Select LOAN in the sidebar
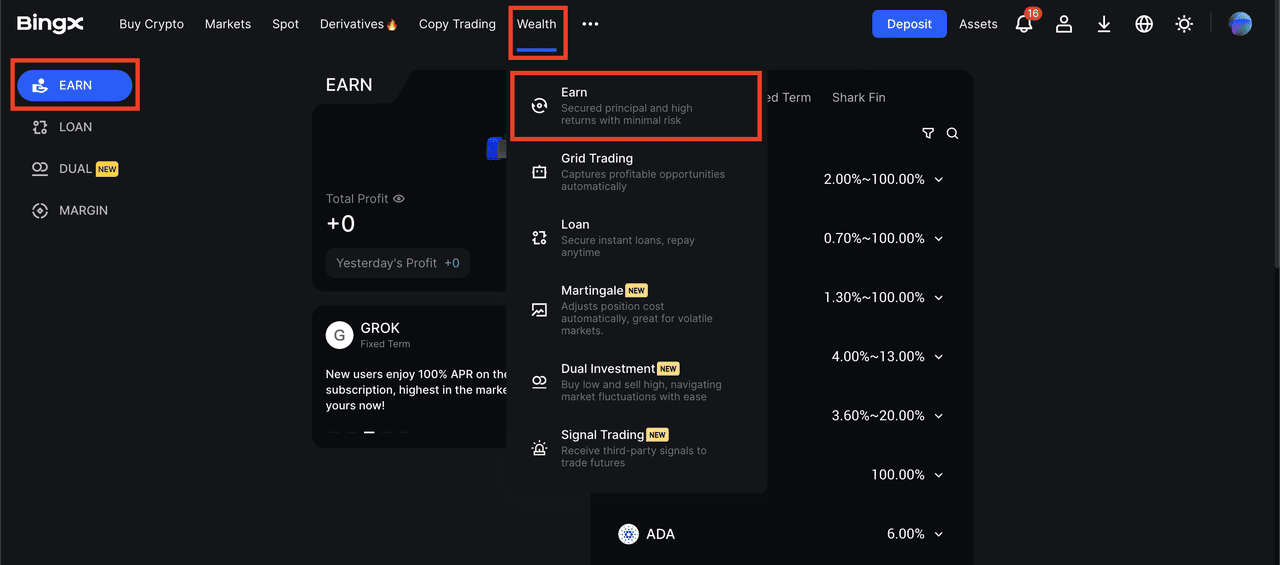The image size is (1280, 565). [x=75, y=127]
